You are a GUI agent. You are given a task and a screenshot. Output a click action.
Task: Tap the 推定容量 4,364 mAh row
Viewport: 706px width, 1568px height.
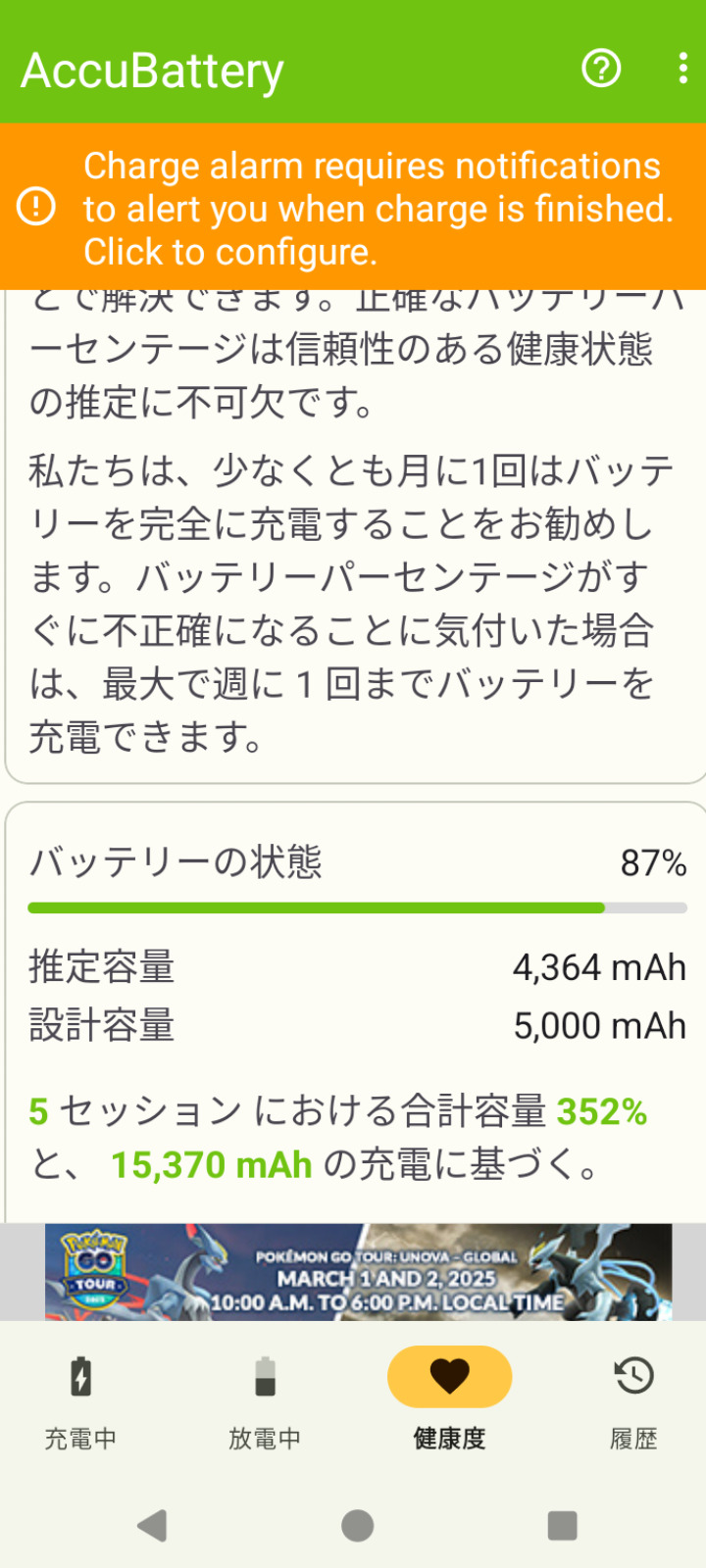pos(357,967)
